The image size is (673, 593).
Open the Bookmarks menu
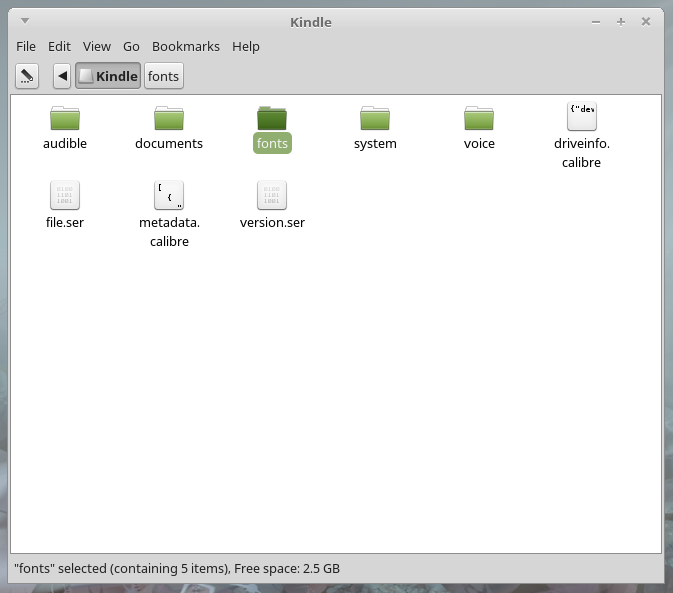point(186,46)
